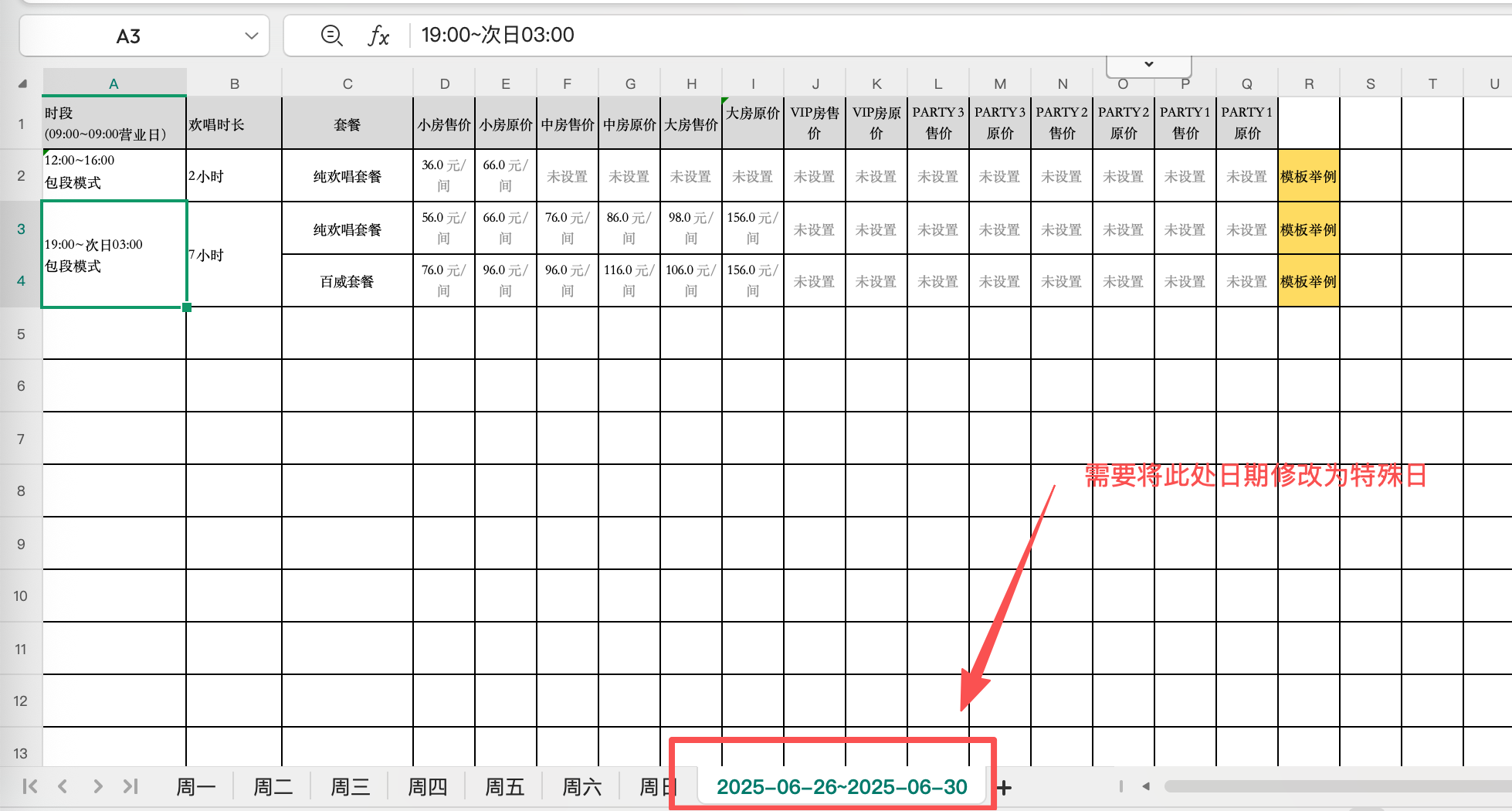Click the fx insert function icon
The image size is (1512, 811).
(378, 36)
